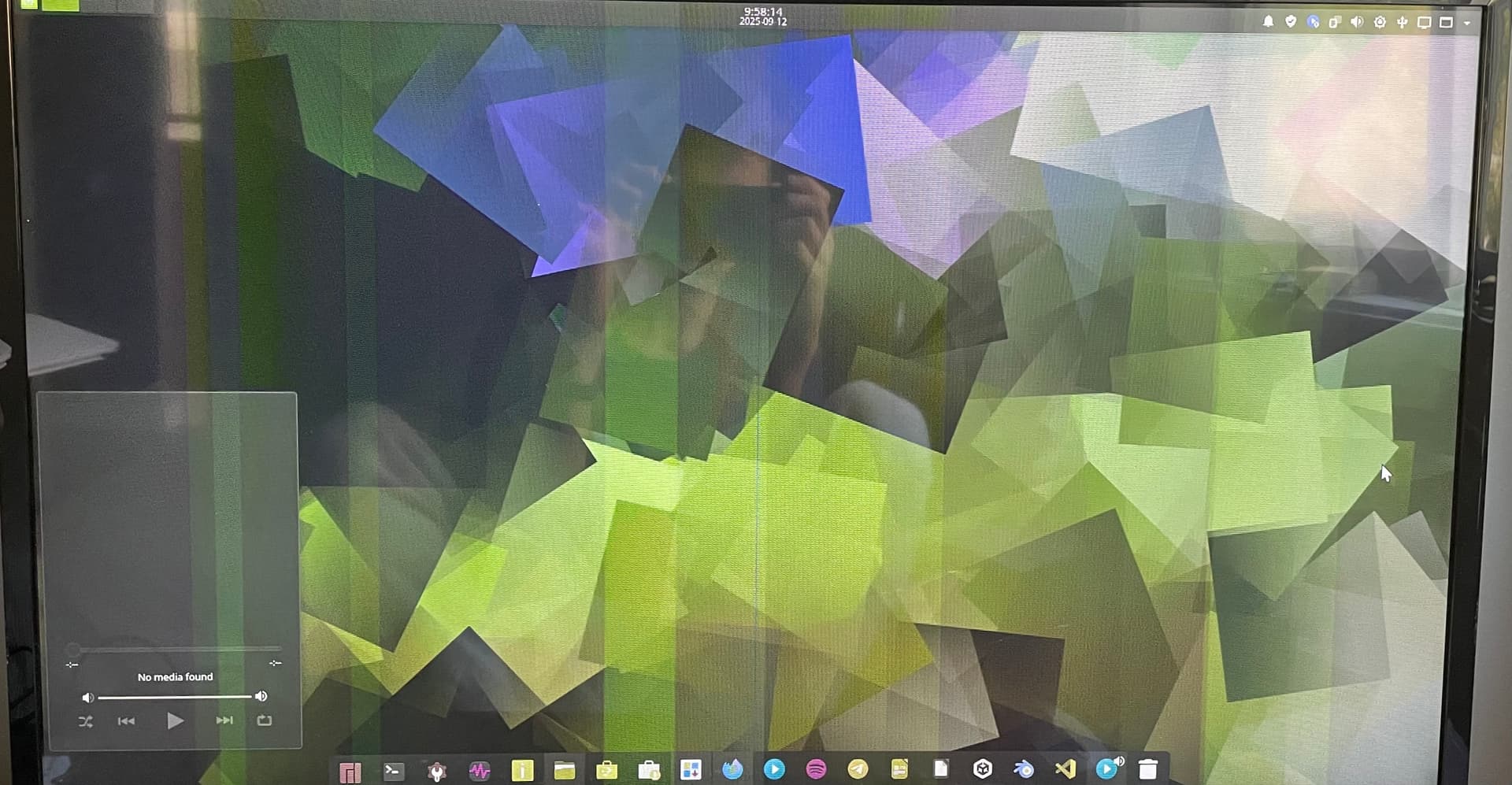Launch Telegram from the dock

[x=858, y=769]
